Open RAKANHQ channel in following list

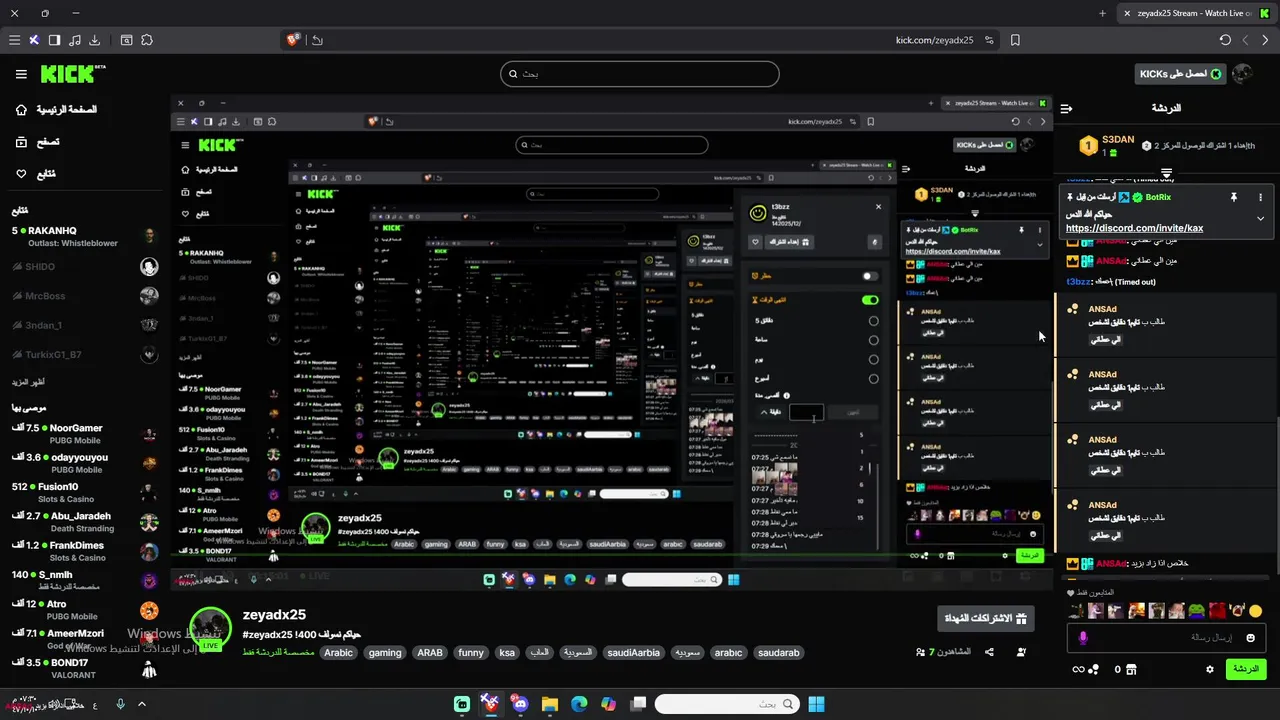[85, 236]
